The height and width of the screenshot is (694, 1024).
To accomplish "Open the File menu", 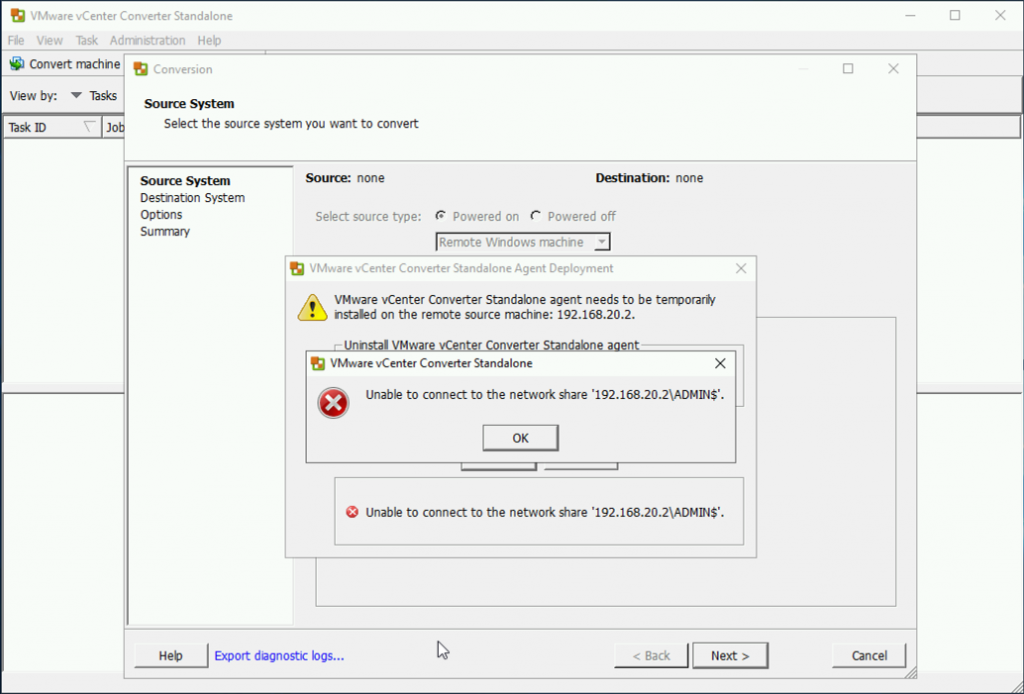I will click(16, 40).
